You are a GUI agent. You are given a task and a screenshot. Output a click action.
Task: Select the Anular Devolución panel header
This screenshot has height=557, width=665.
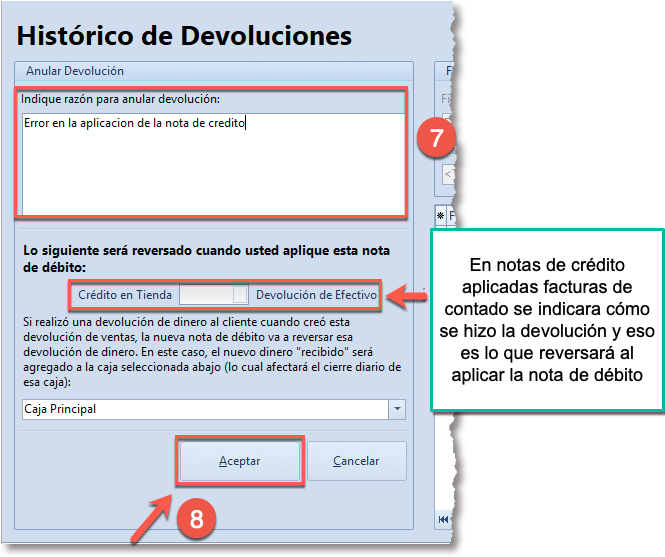(x=214, y=71)
